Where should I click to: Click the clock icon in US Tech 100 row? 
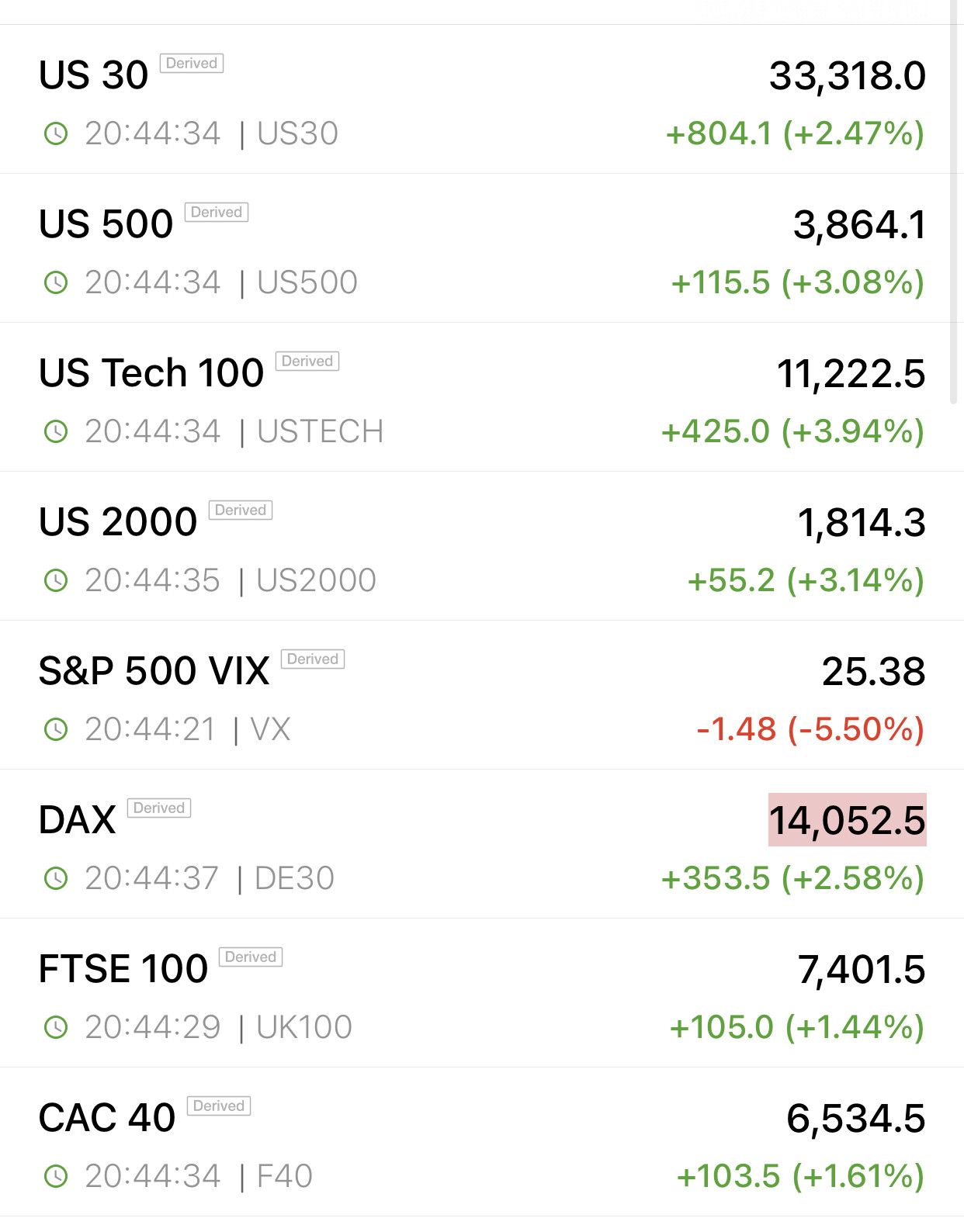[x=56, y=431]
